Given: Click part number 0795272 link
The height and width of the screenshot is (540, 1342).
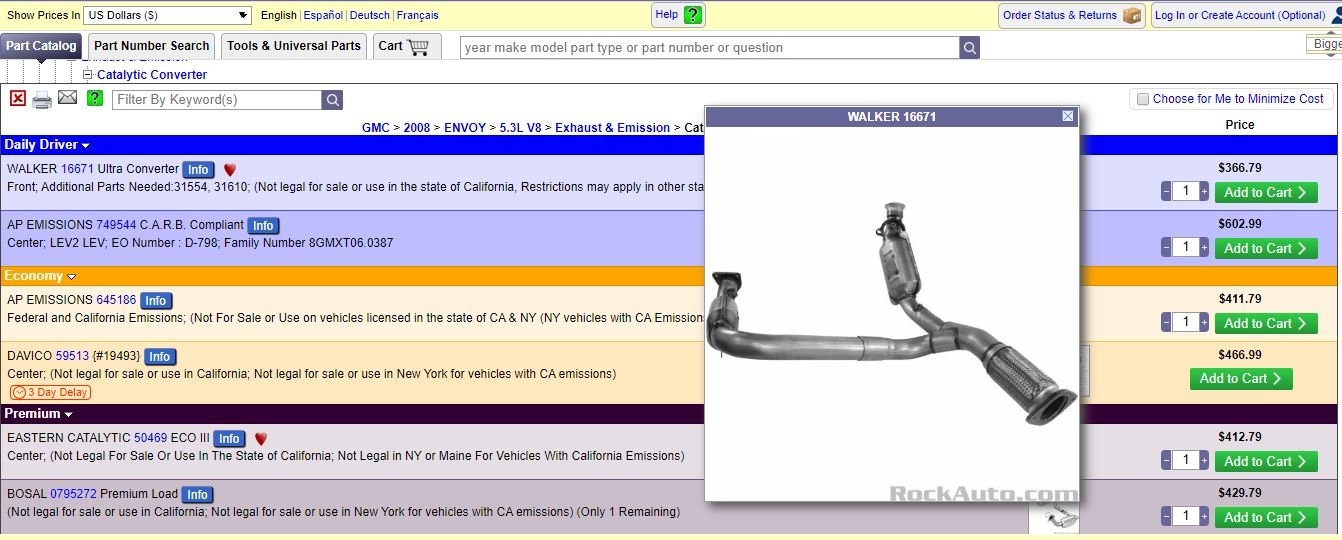Looking at the screenshot, I should (71, 494).
